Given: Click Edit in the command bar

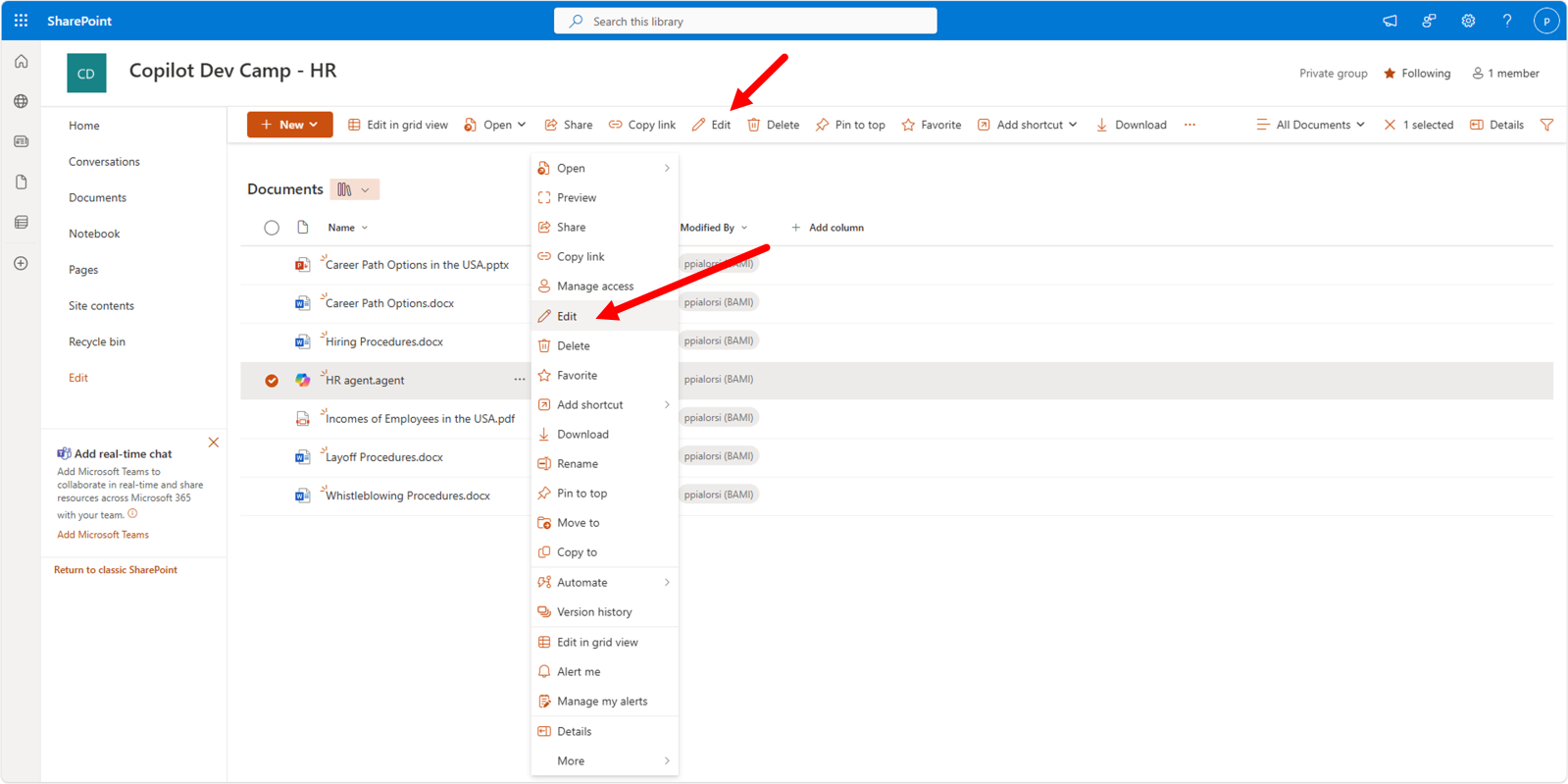Looking at the screenshot, I should coord(711,125).
